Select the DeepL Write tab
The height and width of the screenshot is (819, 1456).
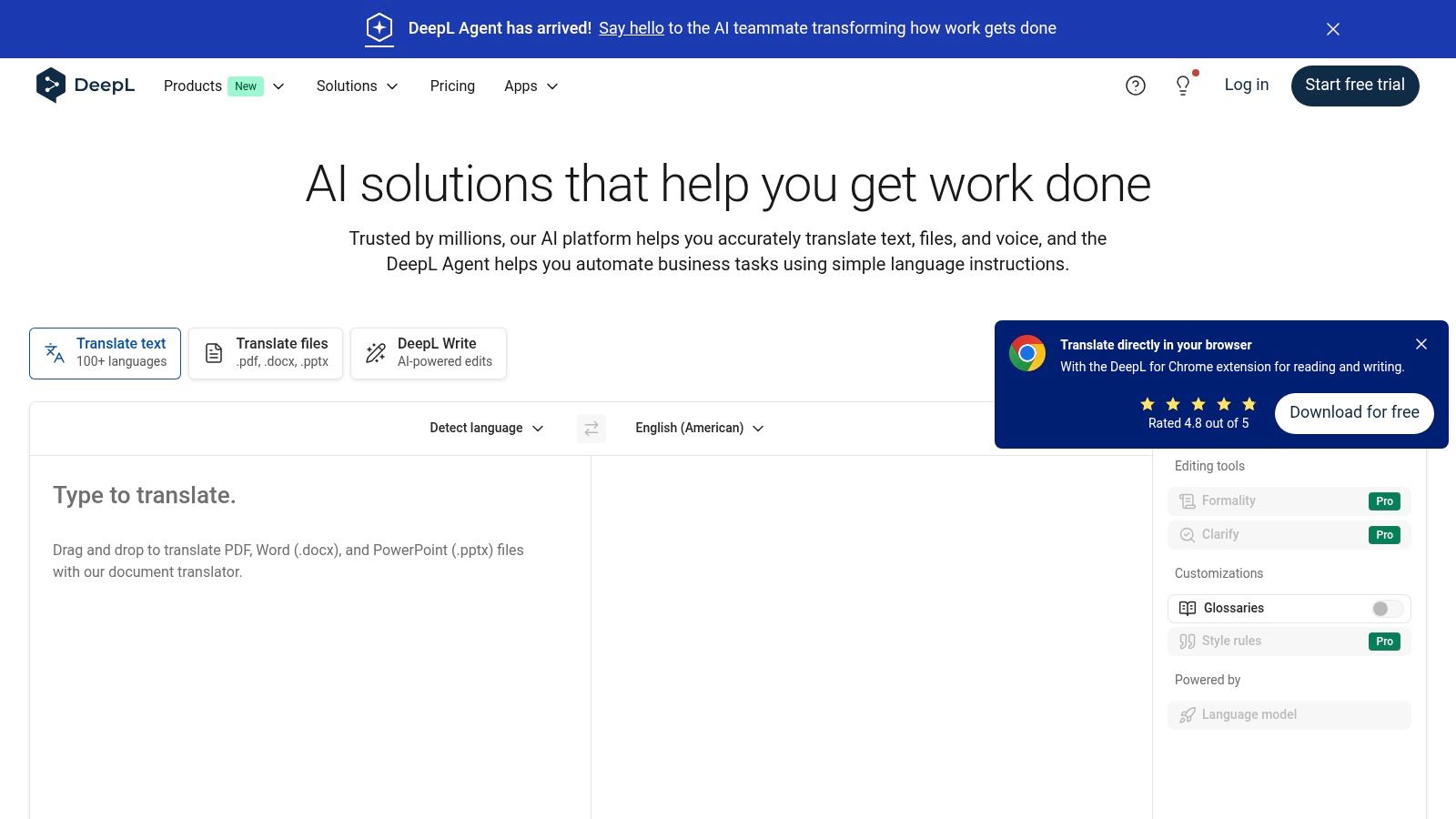(x=429, y=353)
